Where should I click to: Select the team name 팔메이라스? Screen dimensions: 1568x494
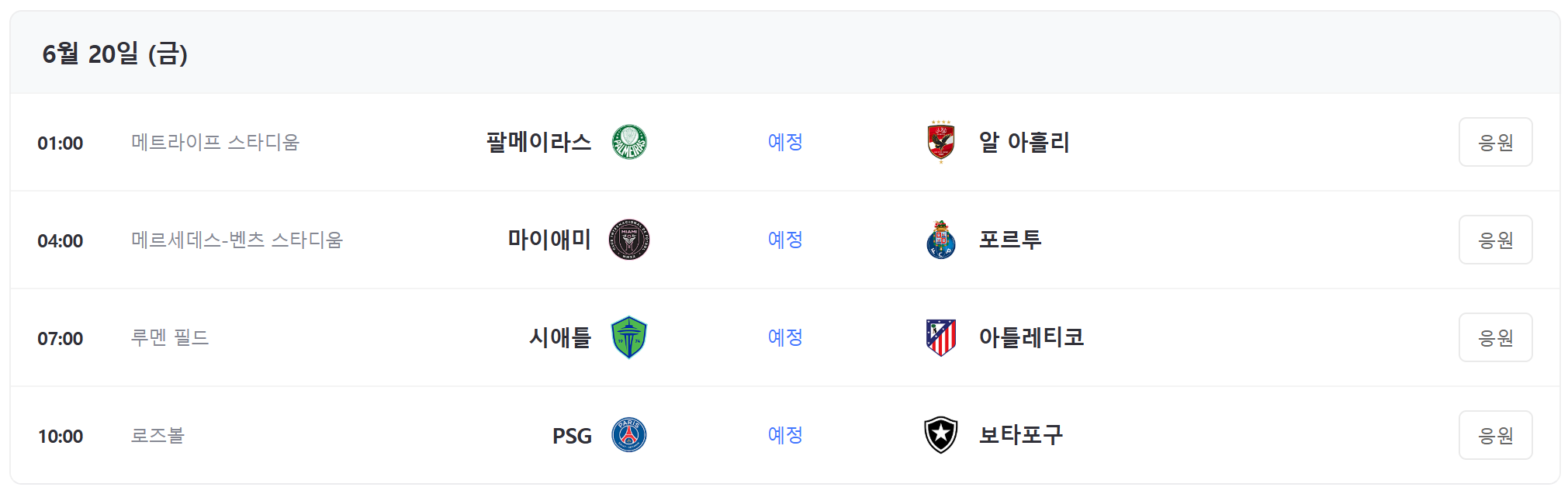tap(537, 143)
